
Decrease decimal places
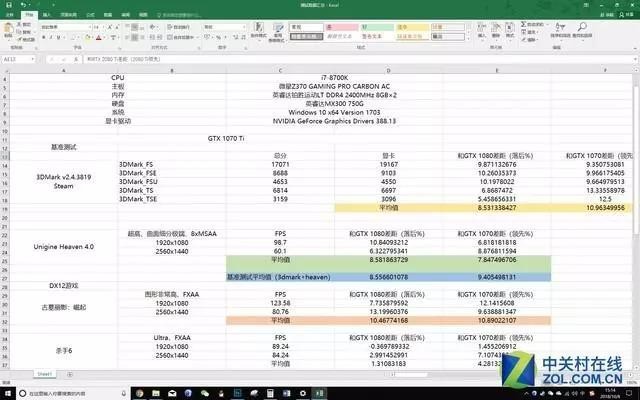243,38
